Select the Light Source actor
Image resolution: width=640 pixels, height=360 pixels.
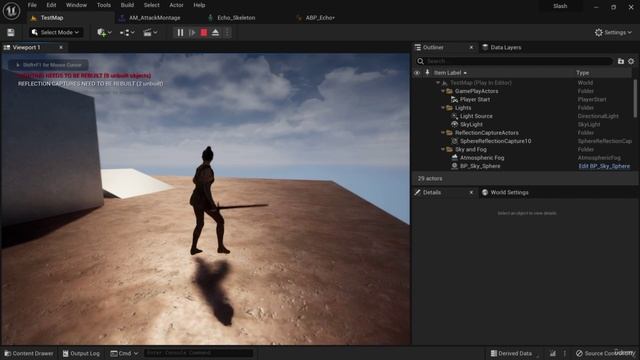click(476, 116)
